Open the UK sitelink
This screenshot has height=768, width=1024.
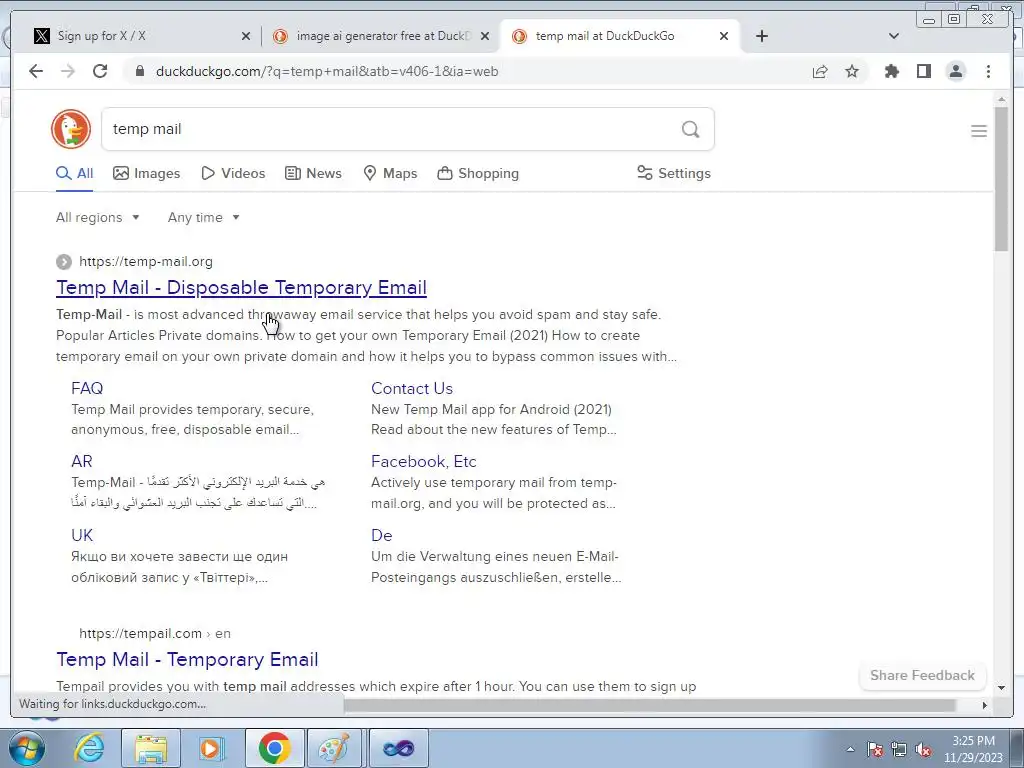pos(82,535)
